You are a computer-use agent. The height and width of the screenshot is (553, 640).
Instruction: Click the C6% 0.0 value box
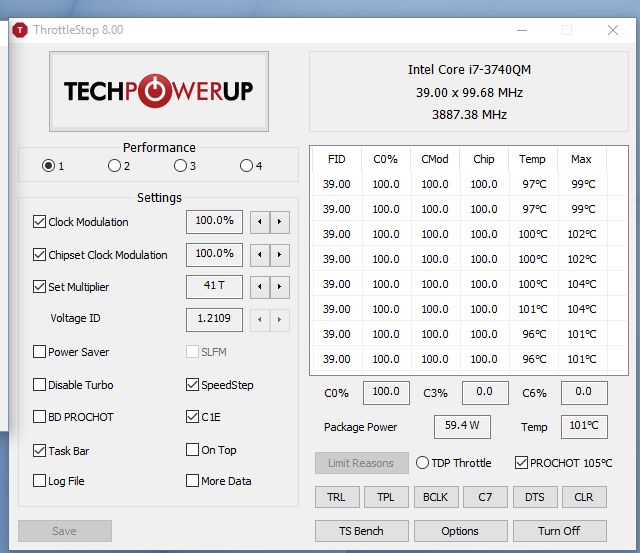pyautogui.click(x=584, y=393)
